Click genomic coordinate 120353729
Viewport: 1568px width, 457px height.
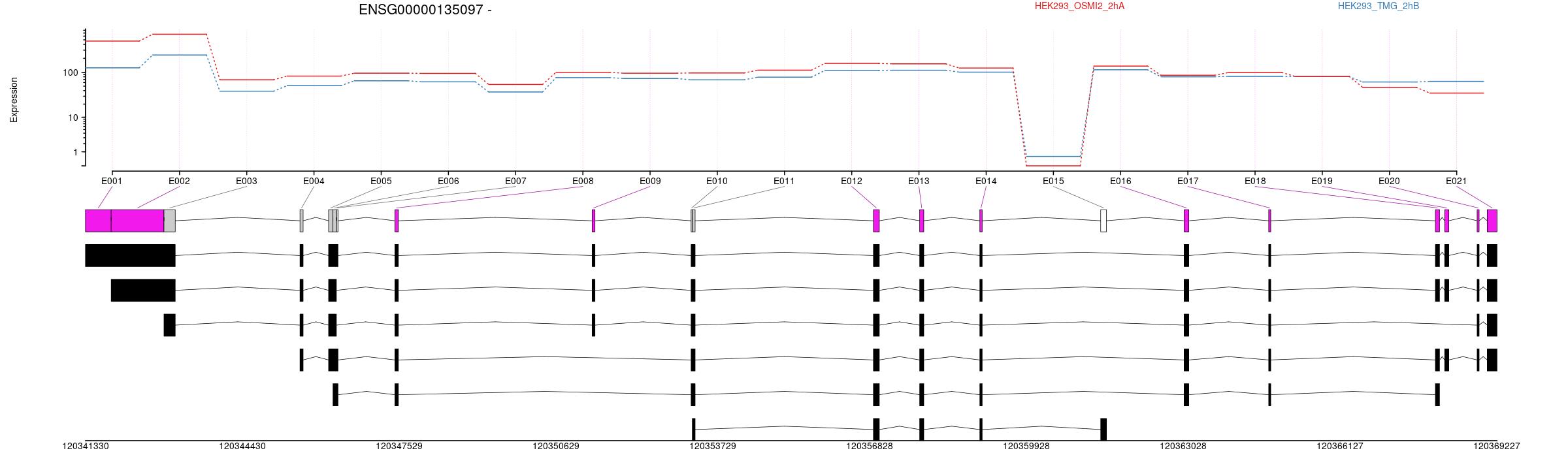(713, 447)
